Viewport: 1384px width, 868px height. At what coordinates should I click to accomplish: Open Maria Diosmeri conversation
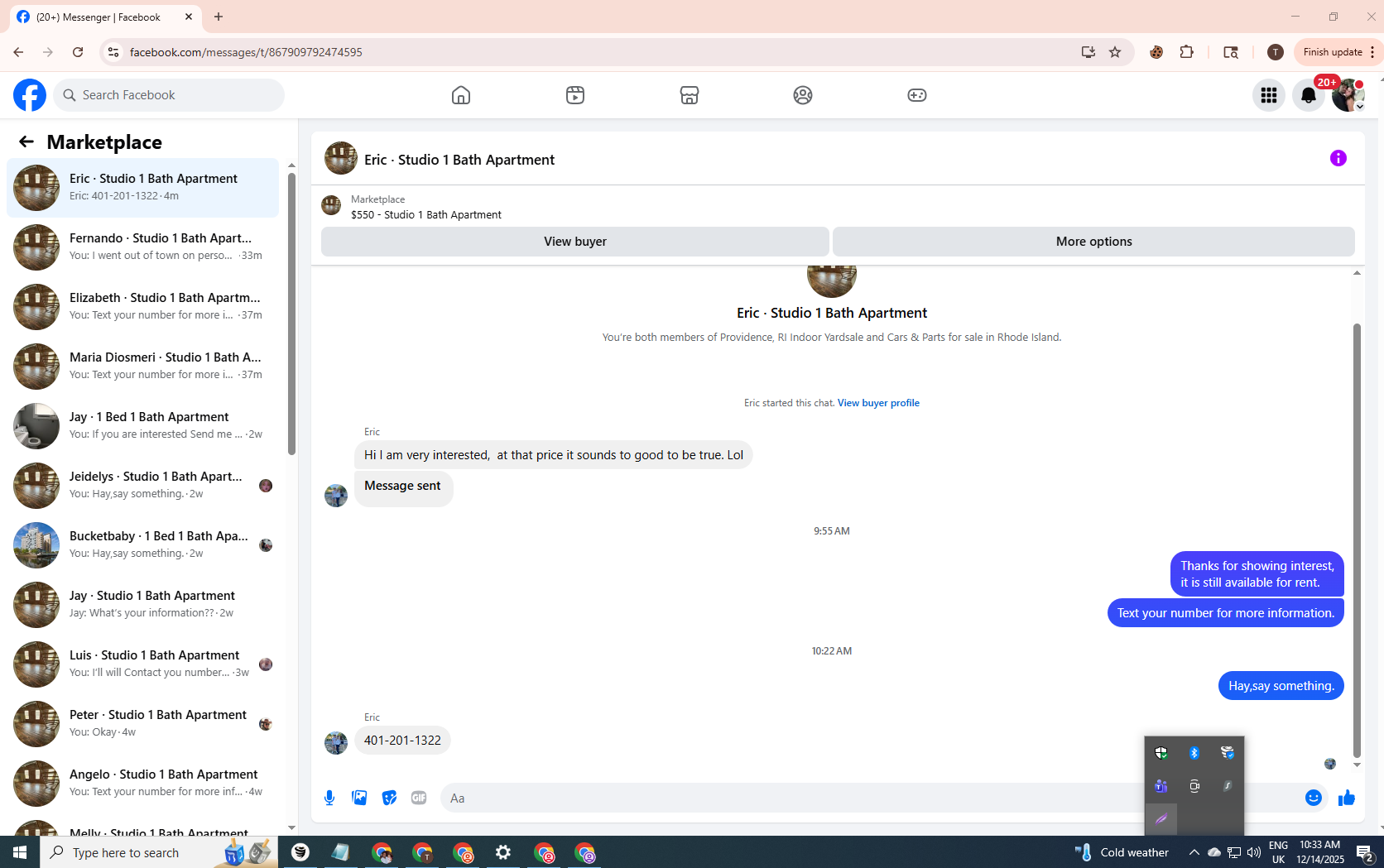pos(143,367)
